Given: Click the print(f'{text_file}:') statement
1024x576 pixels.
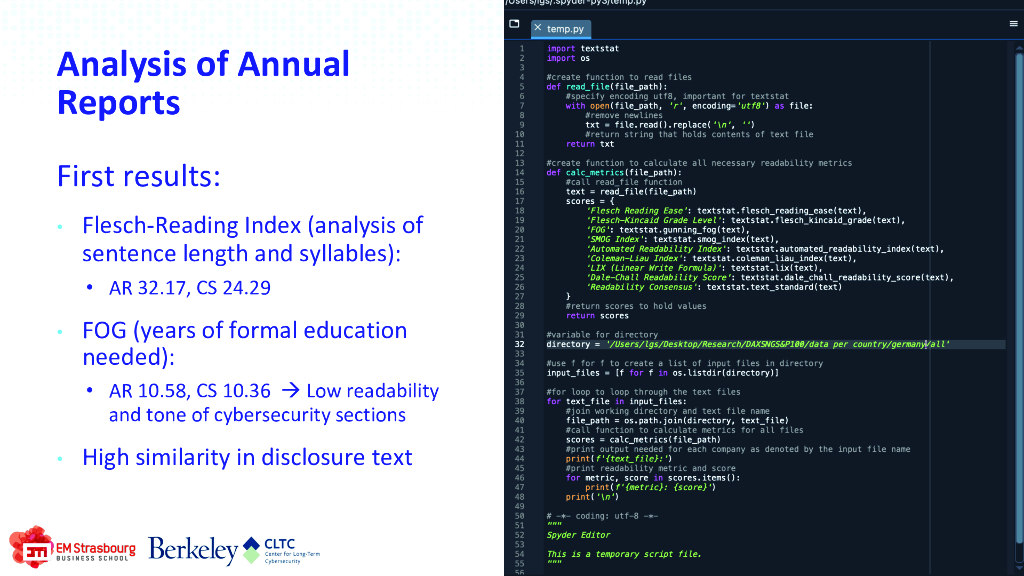Looking at the screenshot, I should (618, 458).
